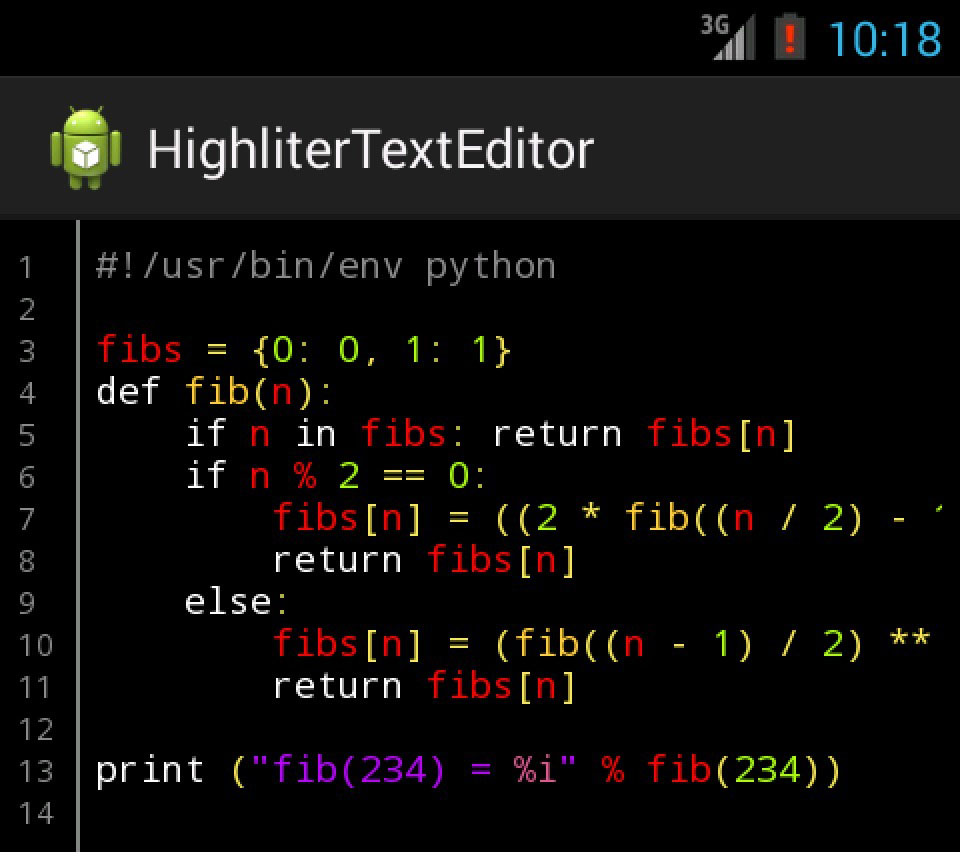960x857 pixels.
Task: Tap the "return" keyword on line 5
Action: point(557,434)
